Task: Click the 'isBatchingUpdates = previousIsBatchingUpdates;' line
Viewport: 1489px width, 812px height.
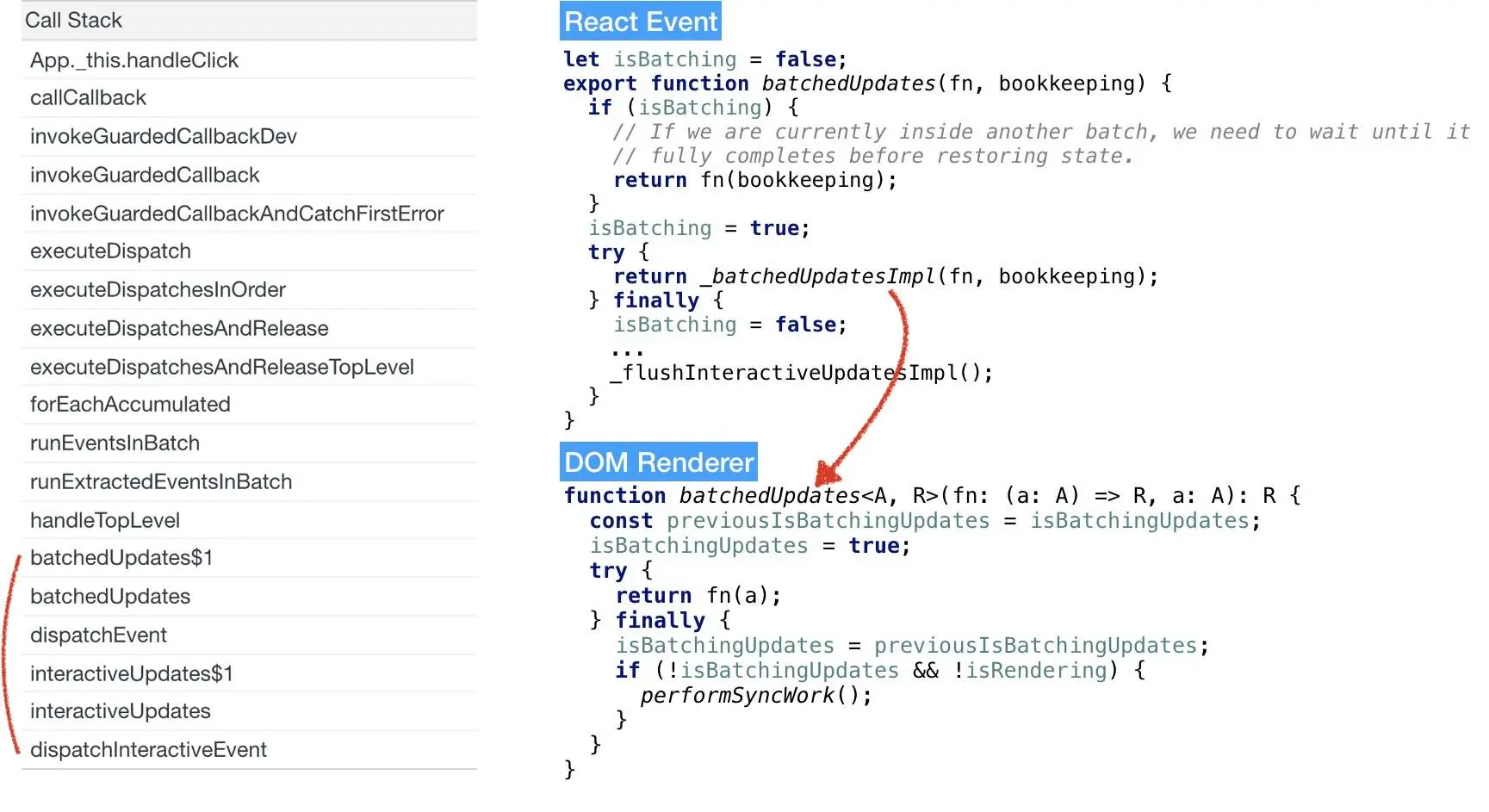Action: (912, 646)
